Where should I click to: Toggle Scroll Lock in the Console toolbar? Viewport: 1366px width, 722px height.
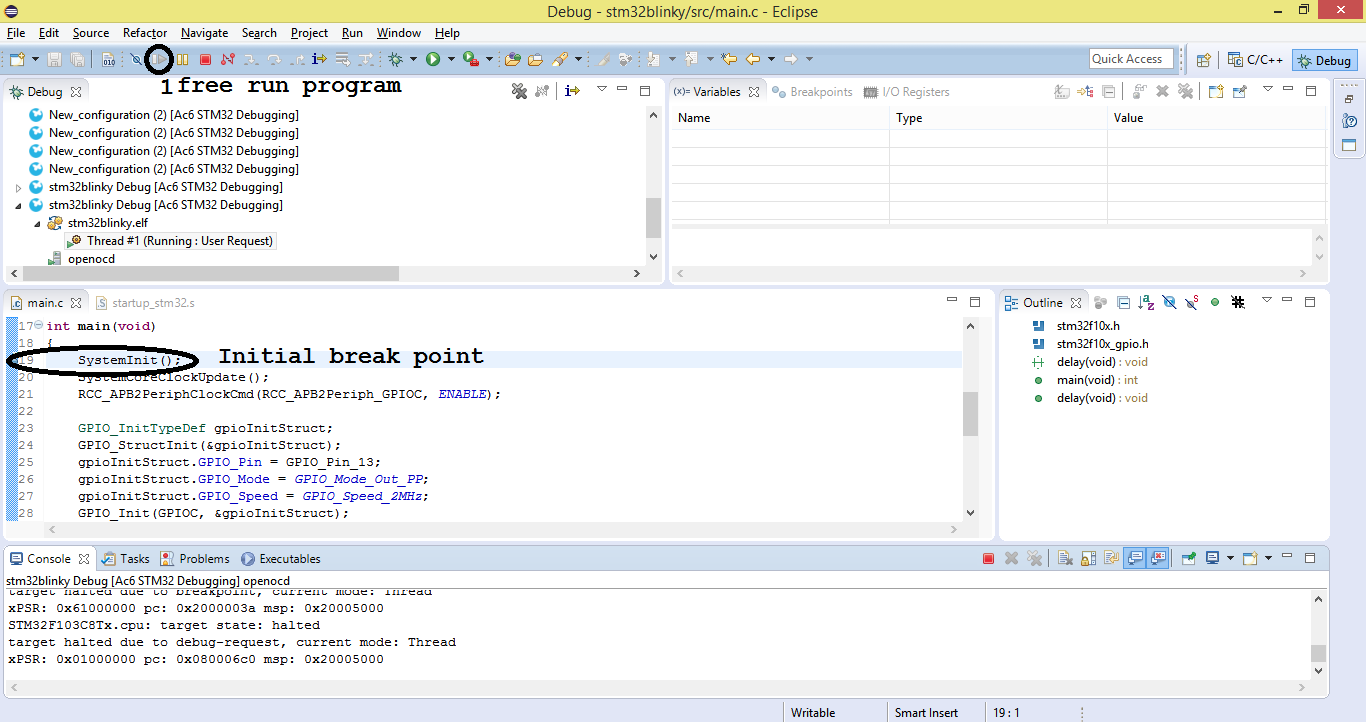(1087, 559)
